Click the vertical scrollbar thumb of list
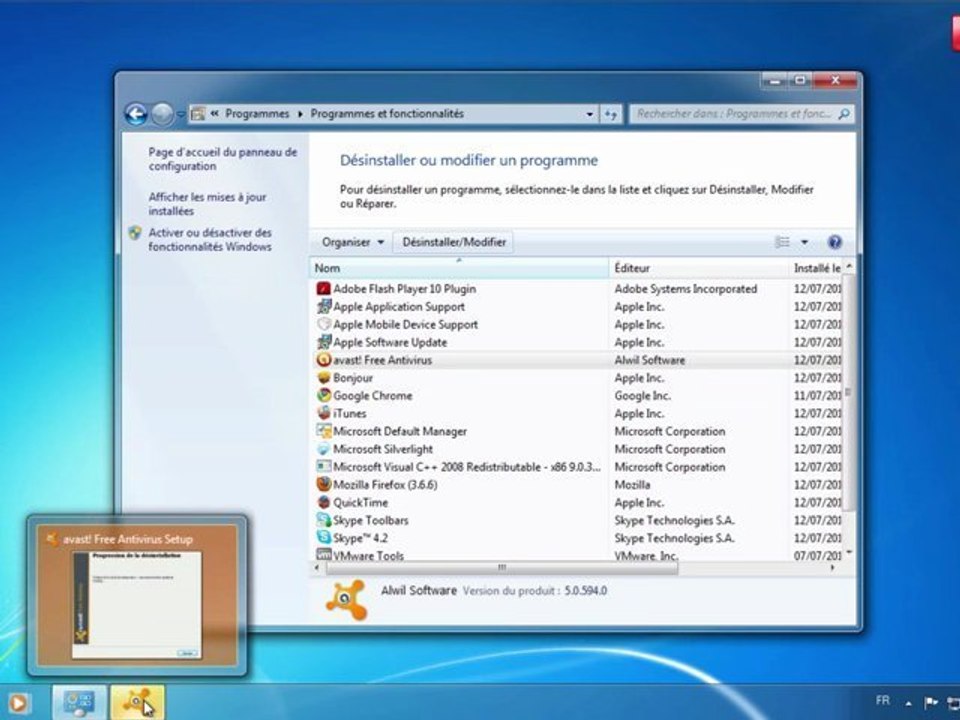Screen dimensions: 960x720 coord(849,392)
